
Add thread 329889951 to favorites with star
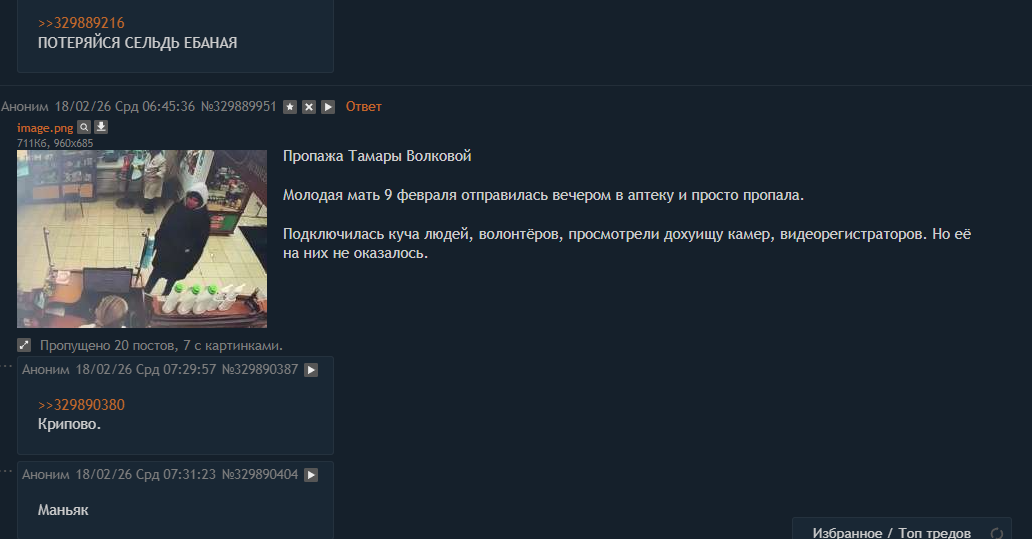(290, 107)
